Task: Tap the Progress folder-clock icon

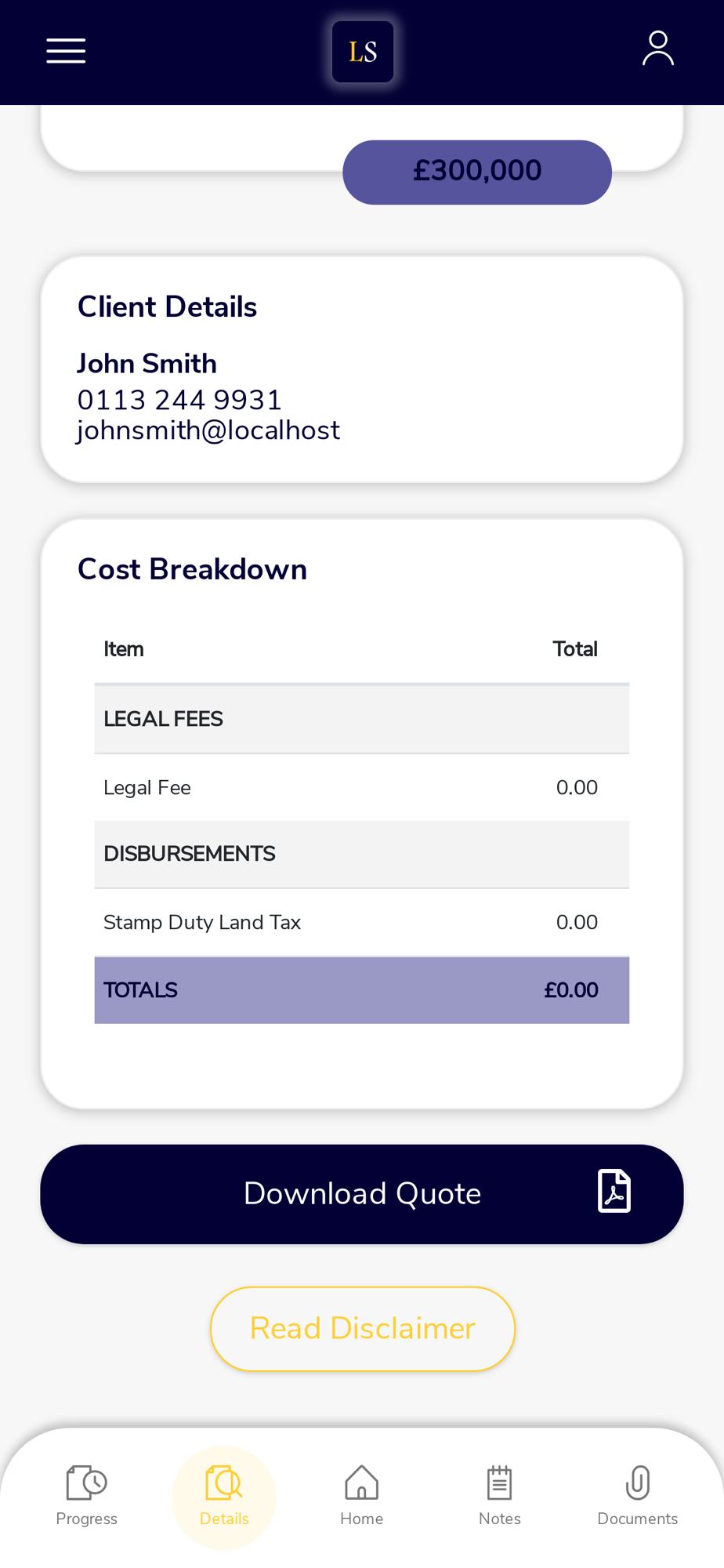Action: [x=86, y=1483]
